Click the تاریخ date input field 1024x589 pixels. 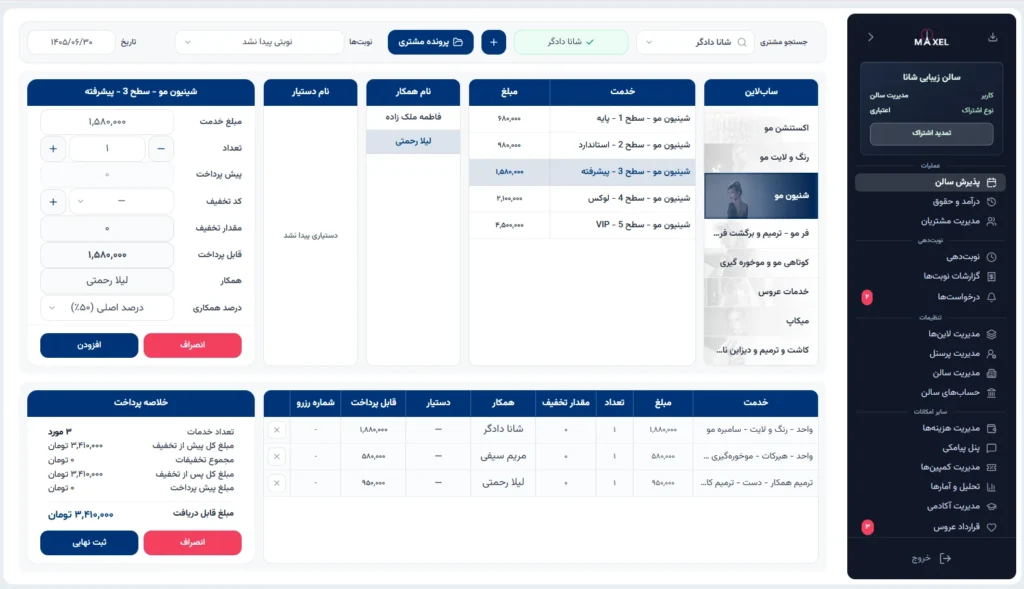click(71, 42)
